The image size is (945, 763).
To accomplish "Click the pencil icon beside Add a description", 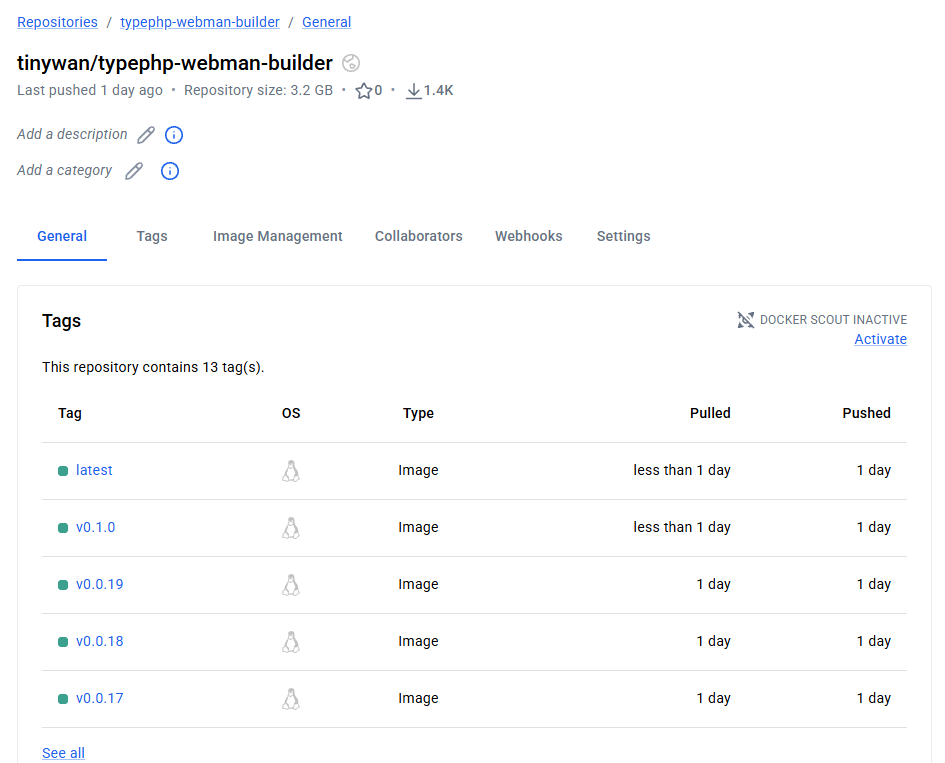I will pyautogui.click(x=146, y=135).
